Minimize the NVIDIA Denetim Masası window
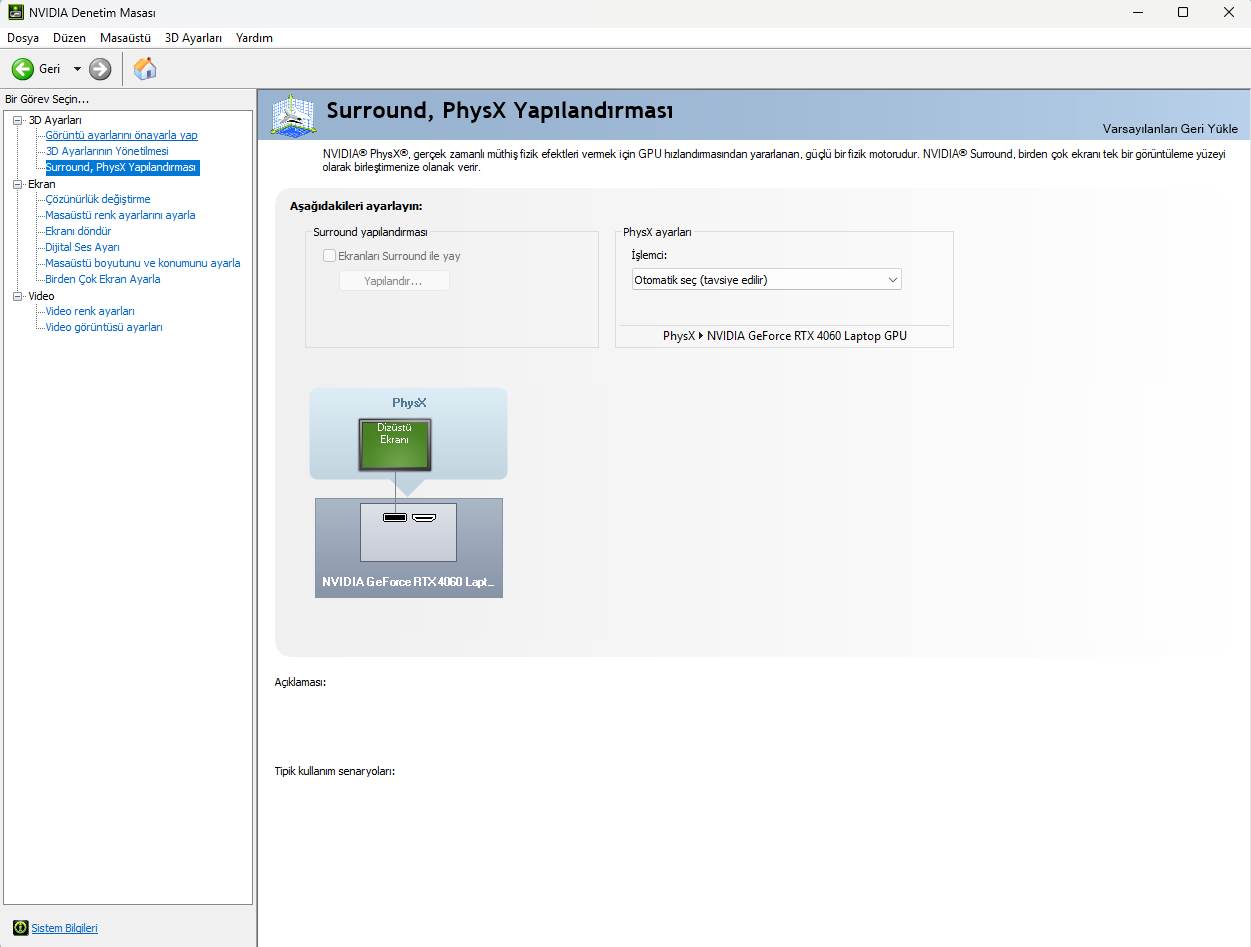The image size is (1251, 947). 1138,12
